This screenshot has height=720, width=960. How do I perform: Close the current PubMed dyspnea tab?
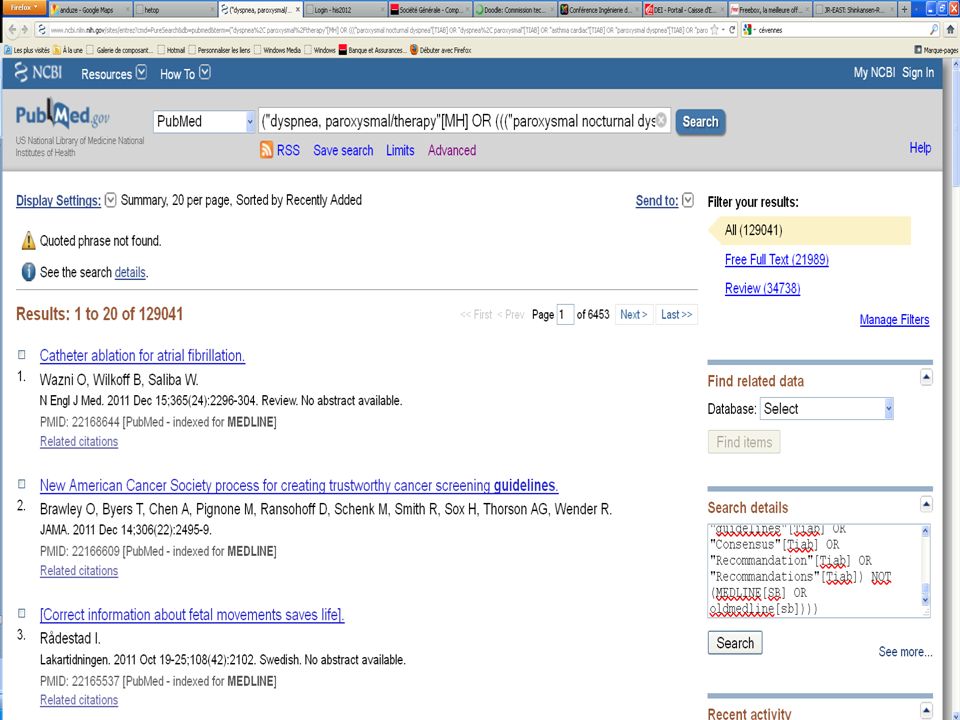(x=298, y=10)
